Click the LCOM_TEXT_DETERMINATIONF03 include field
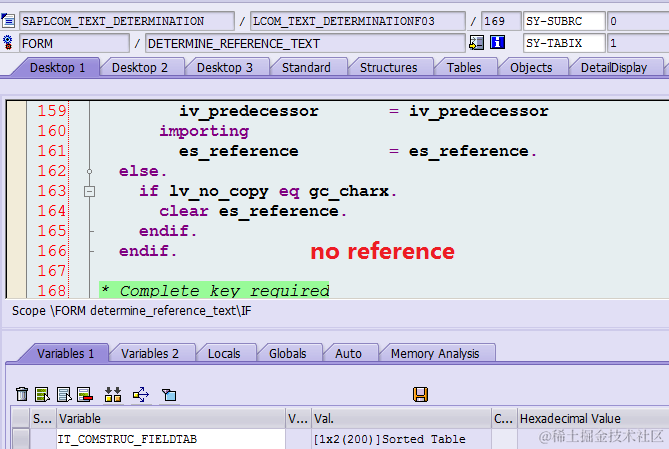This screenshot has width=669, height=449. tap(358, 21)
